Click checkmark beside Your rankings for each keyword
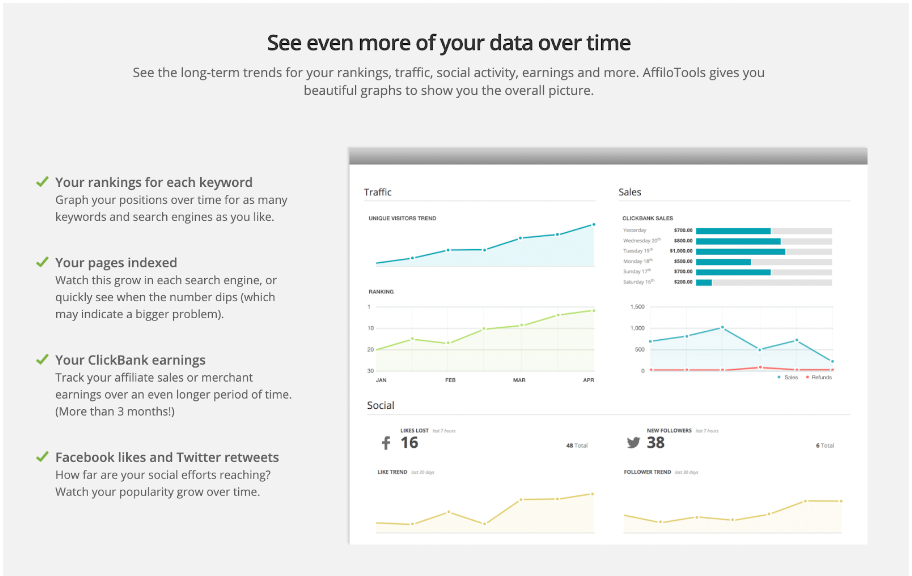Image resolution: width=912 pixels, height=576 pixels. [42, 182]
